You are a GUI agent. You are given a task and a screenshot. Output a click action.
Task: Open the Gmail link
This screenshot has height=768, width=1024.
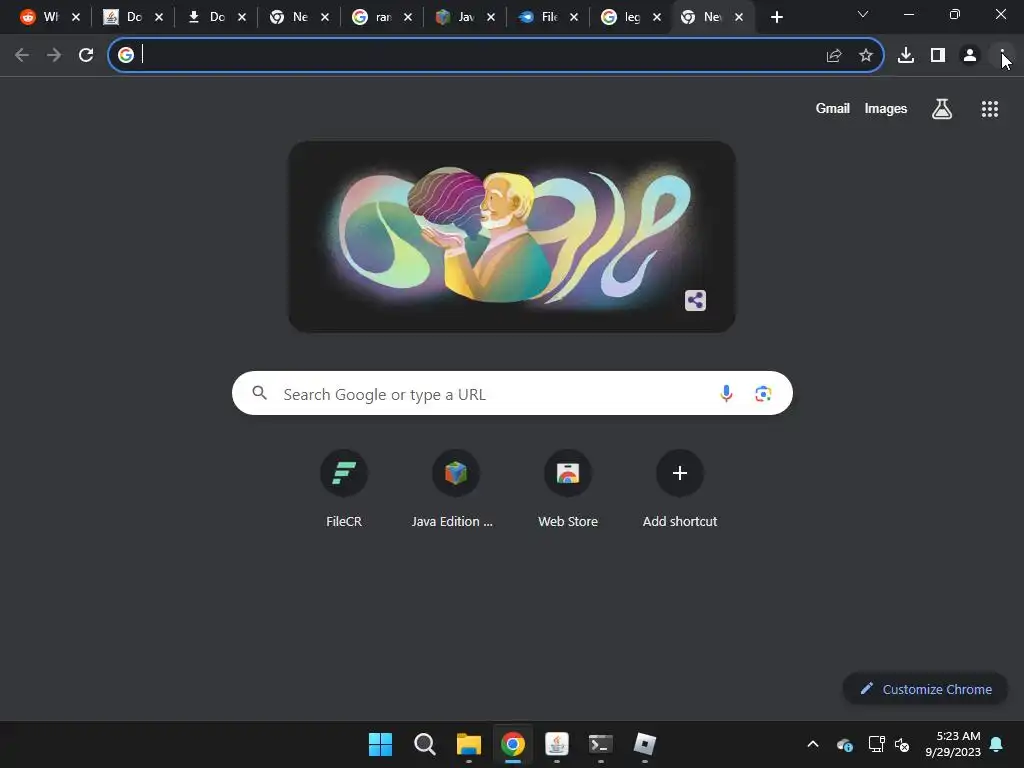click(833, 108)
